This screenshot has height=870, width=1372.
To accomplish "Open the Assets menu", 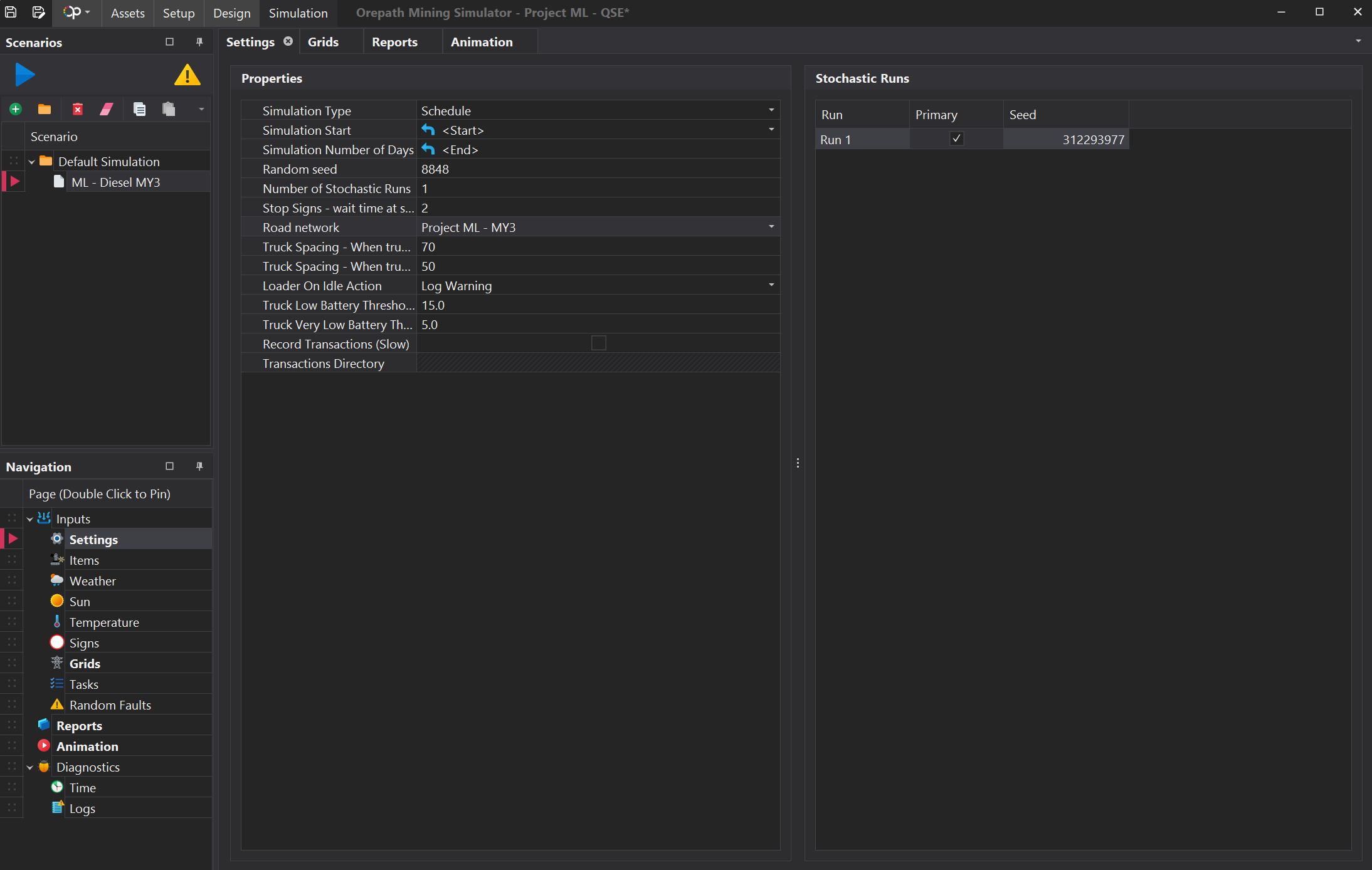I will click(128, 13).
